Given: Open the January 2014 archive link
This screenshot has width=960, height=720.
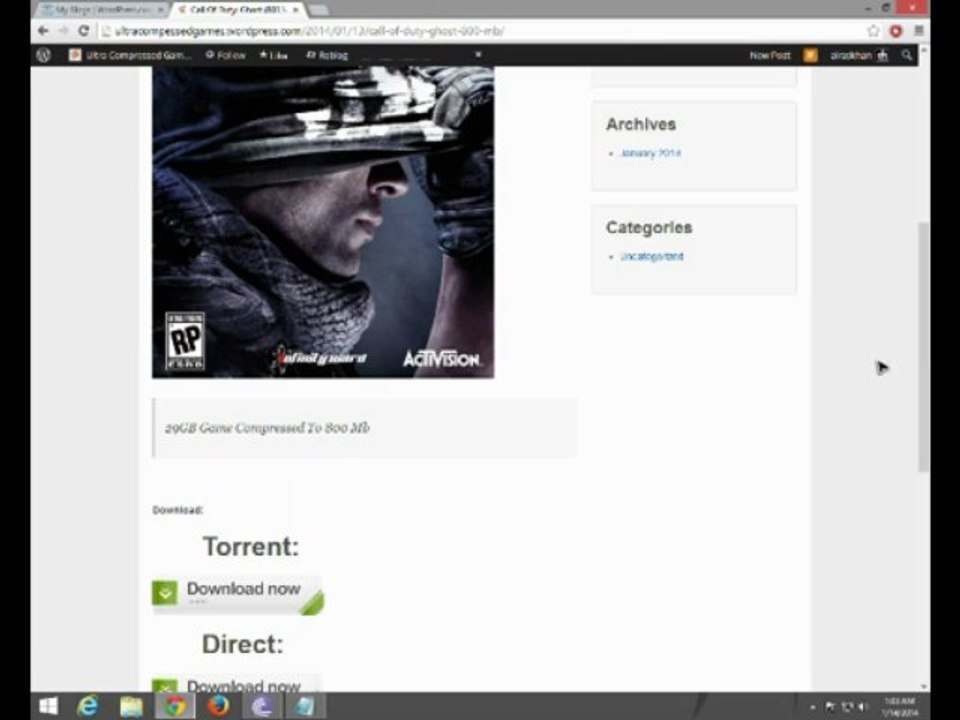Looking at the screenshot, I should (650, 153).
